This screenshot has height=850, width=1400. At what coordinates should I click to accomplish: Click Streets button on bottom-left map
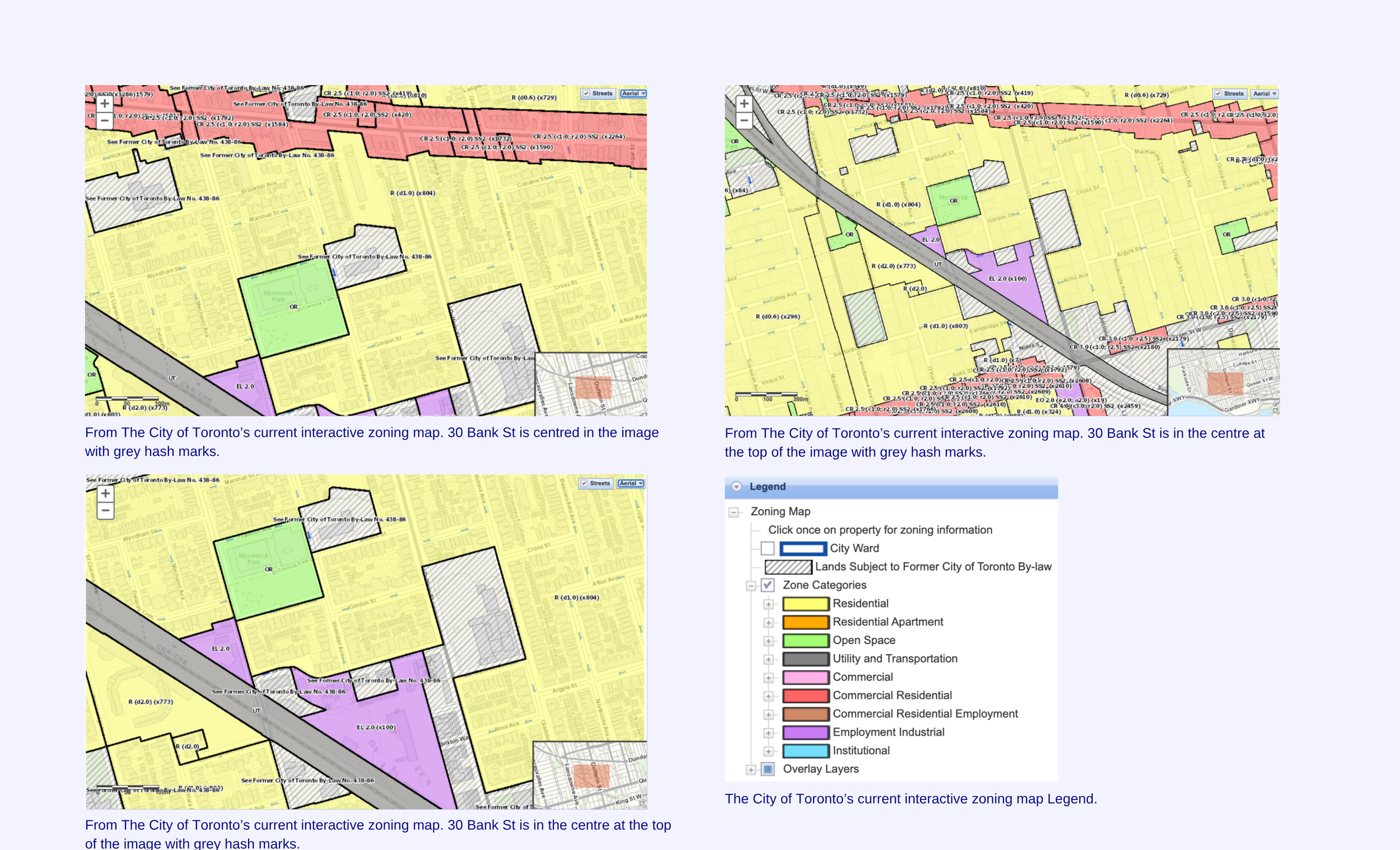(x=595, y=484)
